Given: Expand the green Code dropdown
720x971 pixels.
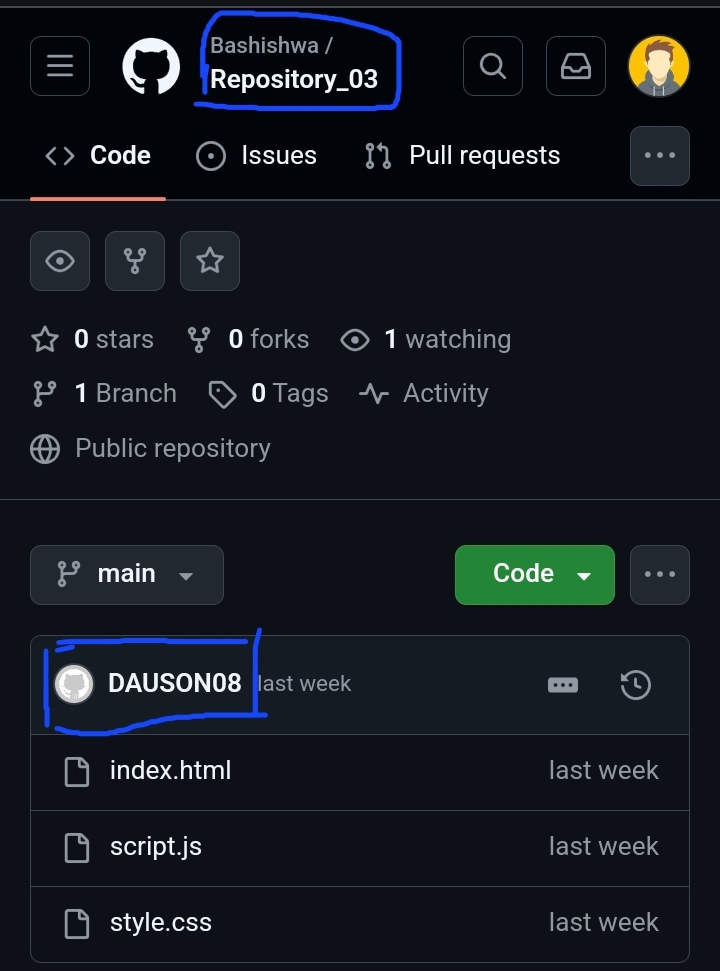Looking at the screenshot, I should tap(534, 574).
